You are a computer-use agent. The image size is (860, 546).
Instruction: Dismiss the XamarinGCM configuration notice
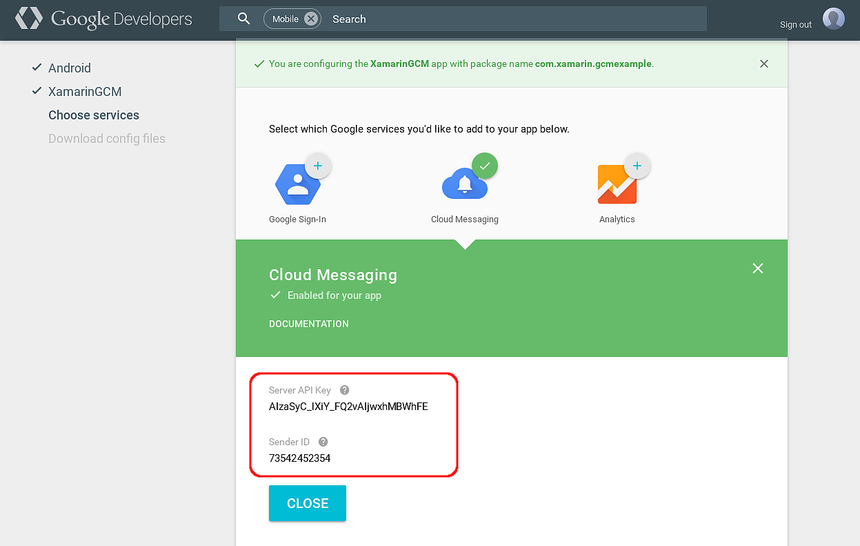pyautogui.click(x=764, y=64)
